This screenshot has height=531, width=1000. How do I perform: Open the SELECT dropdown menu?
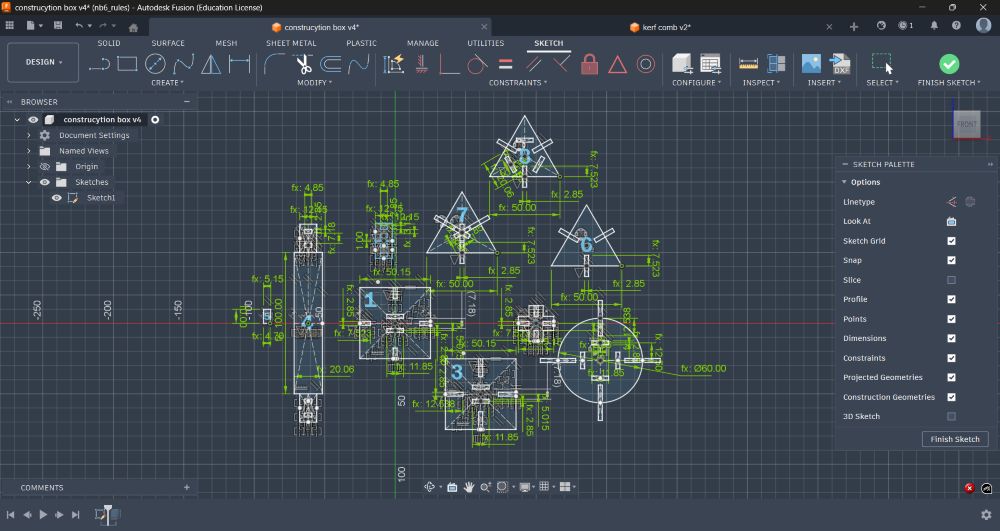coord(882,83)
